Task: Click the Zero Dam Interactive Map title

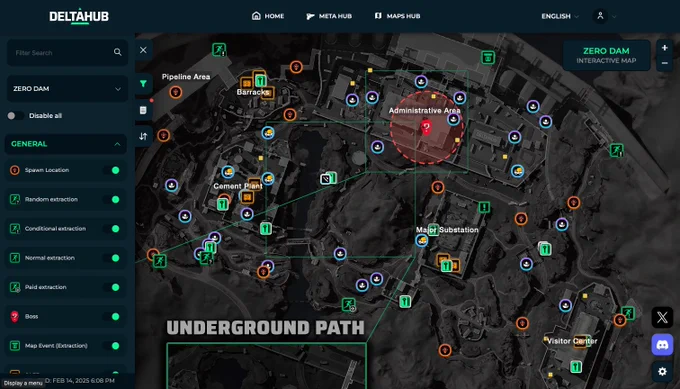Action: pyautogui.click(x=606, y=55)
